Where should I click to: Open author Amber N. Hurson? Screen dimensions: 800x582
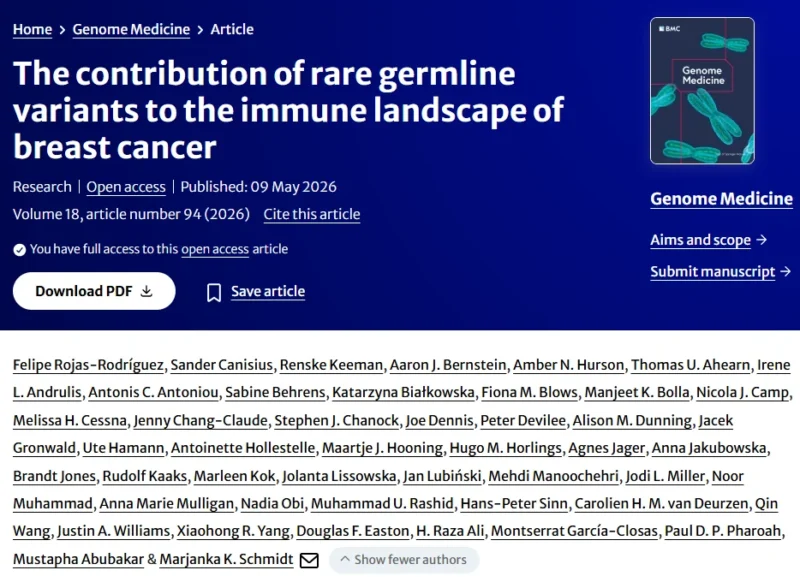[x=568, y=365]
